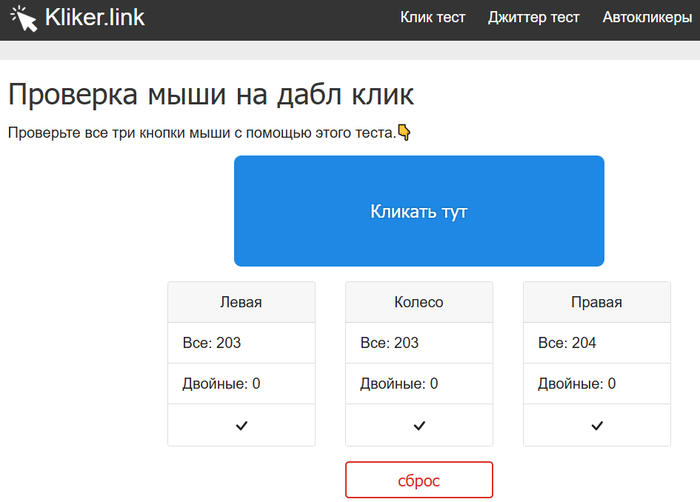Click the Проверка мыши на дабл клик heading
Image resolution: width=700 pixels, height=502 pixels.
pos(211,95)
